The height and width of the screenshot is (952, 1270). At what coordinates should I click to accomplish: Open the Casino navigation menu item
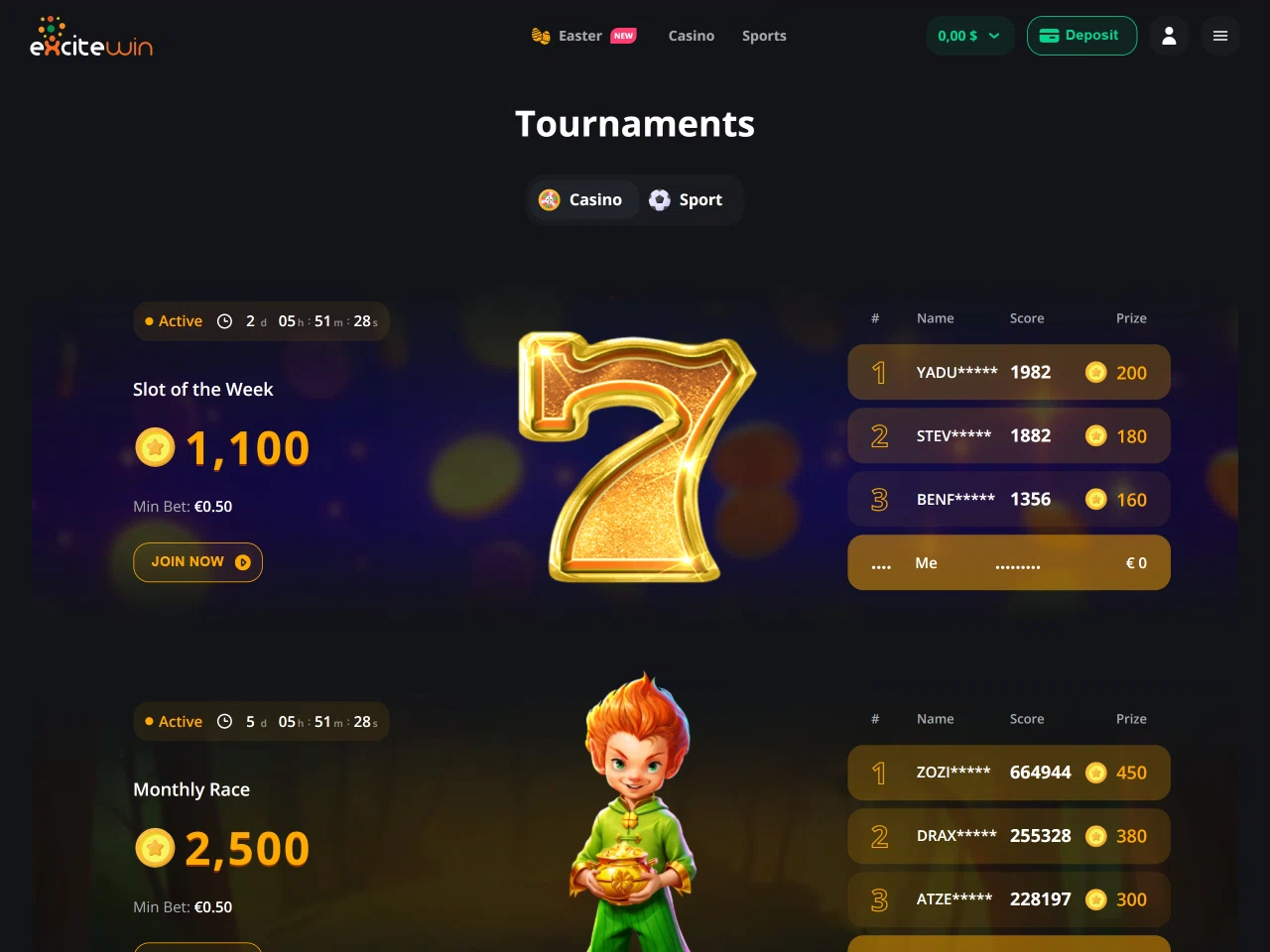692,36
